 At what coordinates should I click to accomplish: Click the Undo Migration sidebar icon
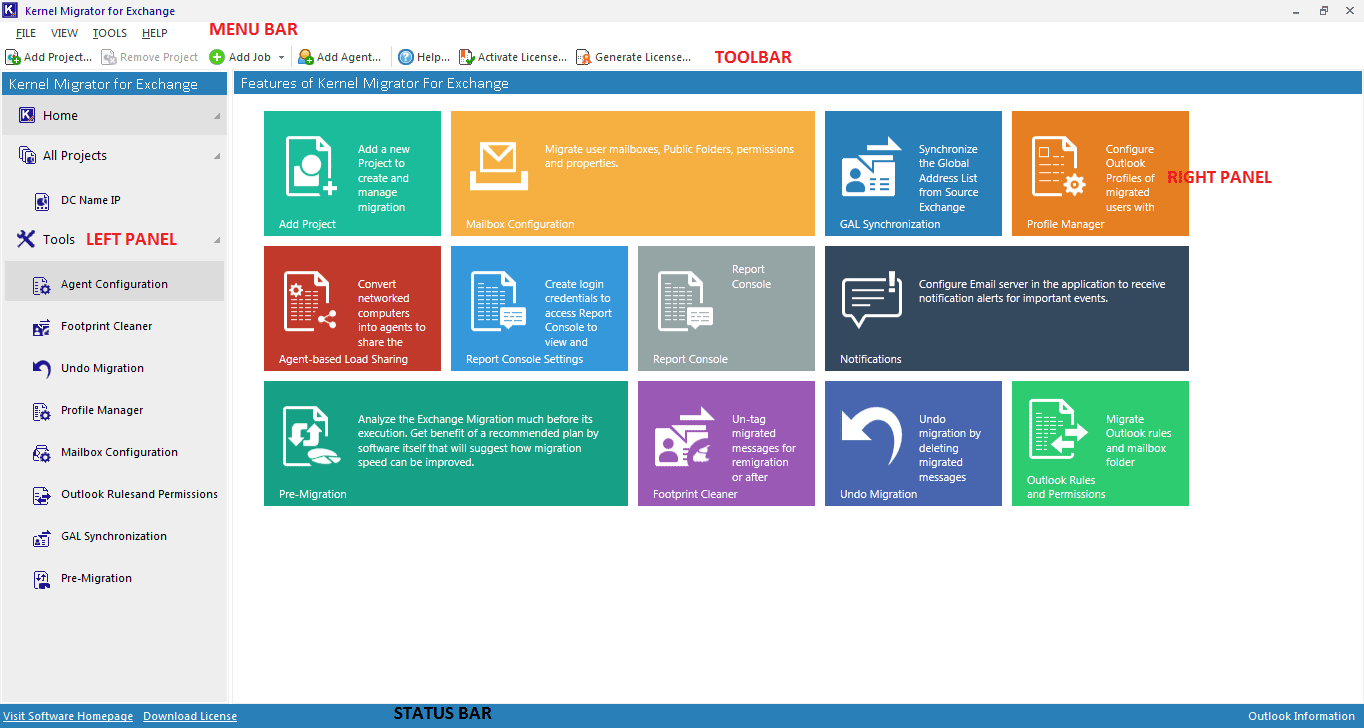(42, 369)
